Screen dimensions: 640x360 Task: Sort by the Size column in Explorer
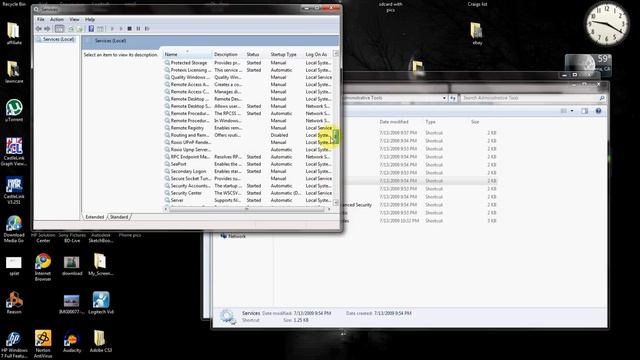pyautogui.click(x=475, y=122)
